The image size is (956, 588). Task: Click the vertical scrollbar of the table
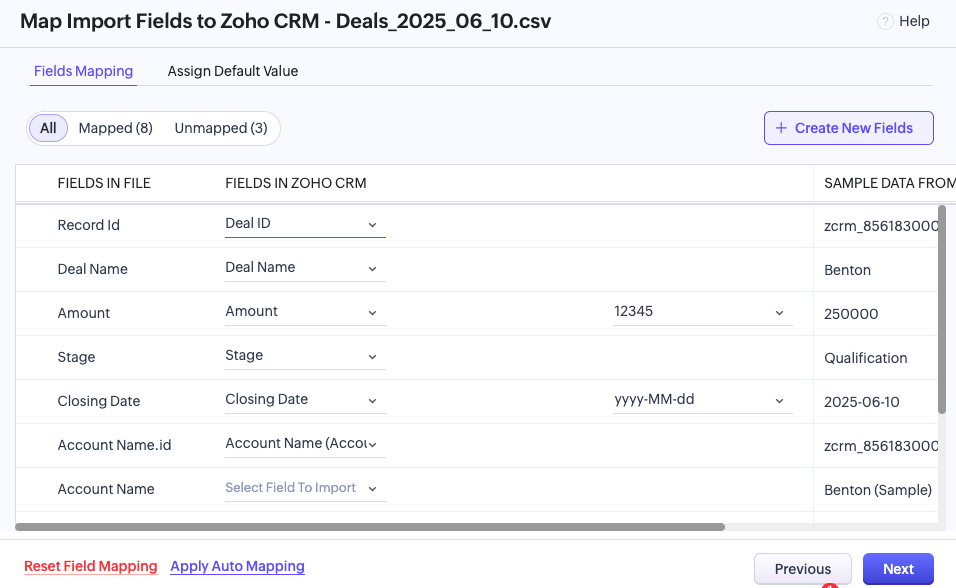coord(942,310)
